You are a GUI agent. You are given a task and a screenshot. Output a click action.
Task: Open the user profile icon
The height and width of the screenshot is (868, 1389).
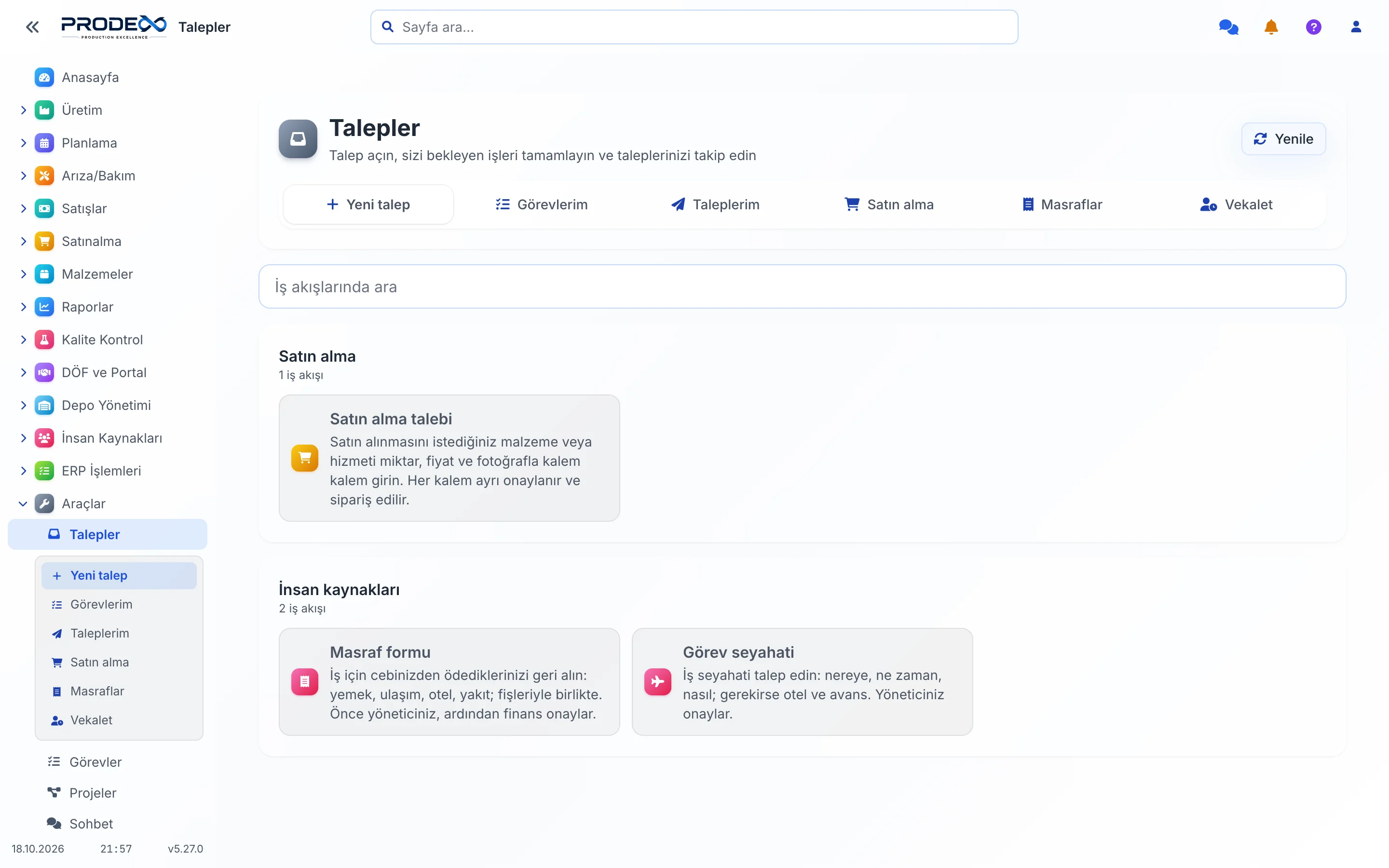click(1356, 27)
